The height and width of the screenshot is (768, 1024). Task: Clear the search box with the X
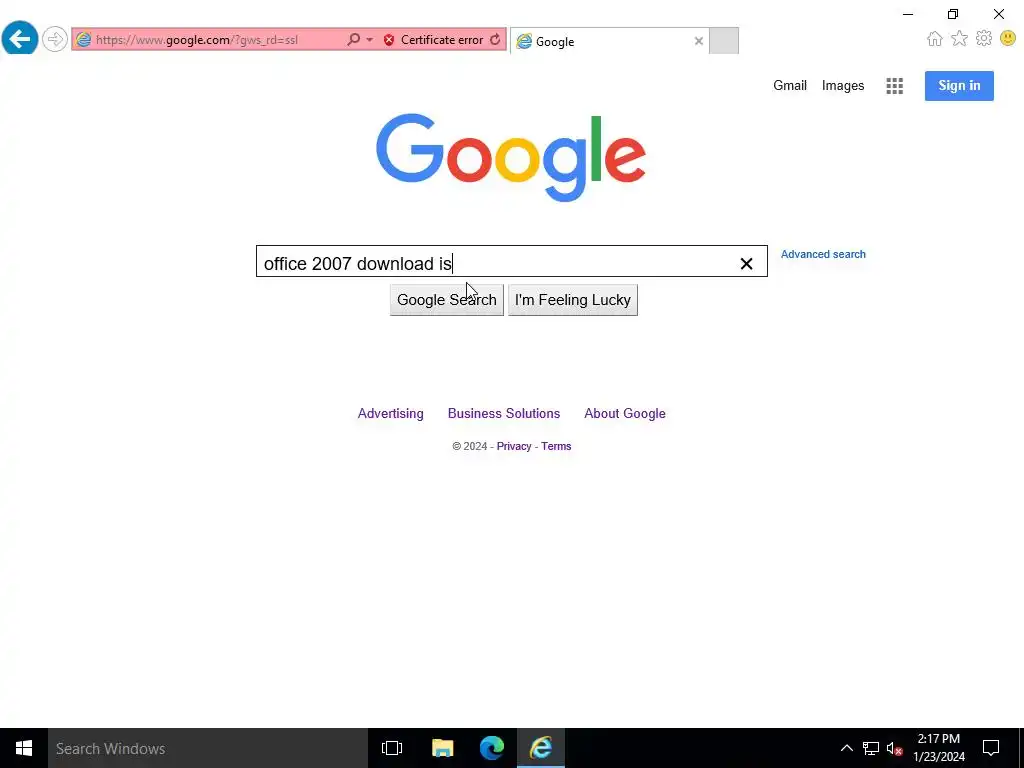[x=746, y=263]
